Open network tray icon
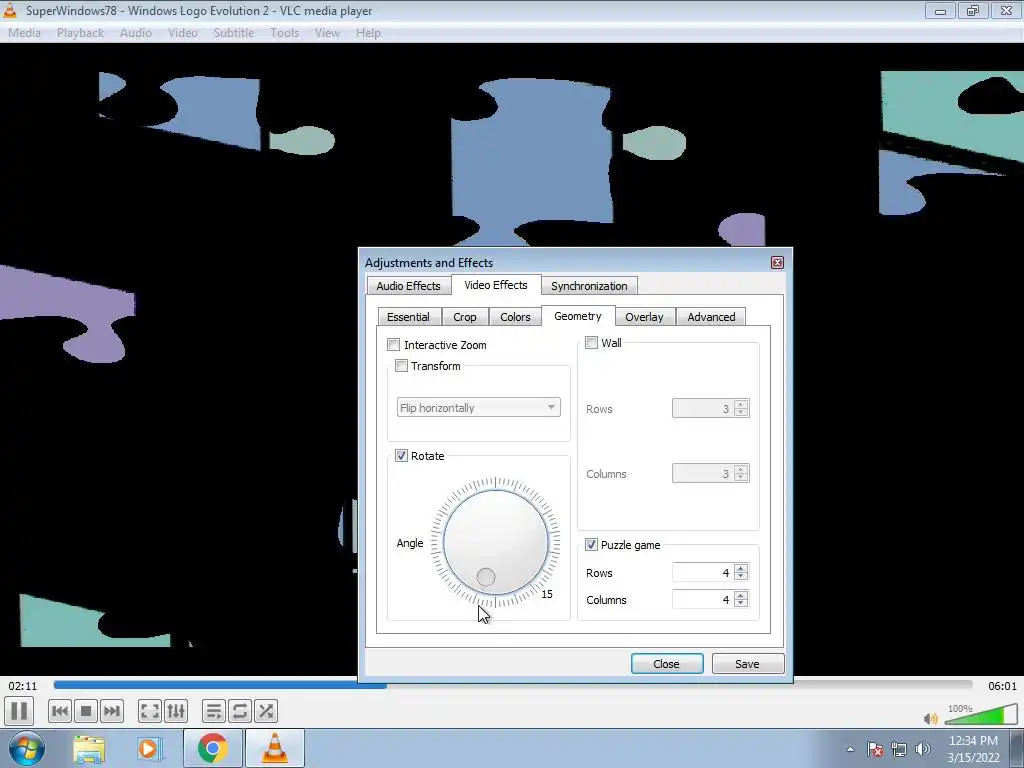Image resolution: width=1024 pixels, height=768 pixels. point(899,749)
